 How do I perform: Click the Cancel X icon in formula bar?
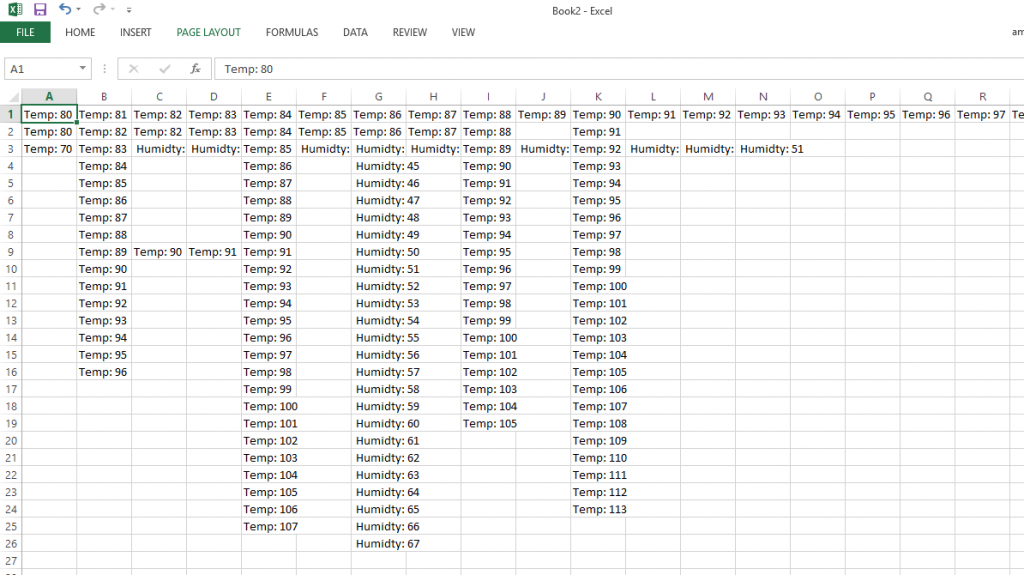[134, 69]
